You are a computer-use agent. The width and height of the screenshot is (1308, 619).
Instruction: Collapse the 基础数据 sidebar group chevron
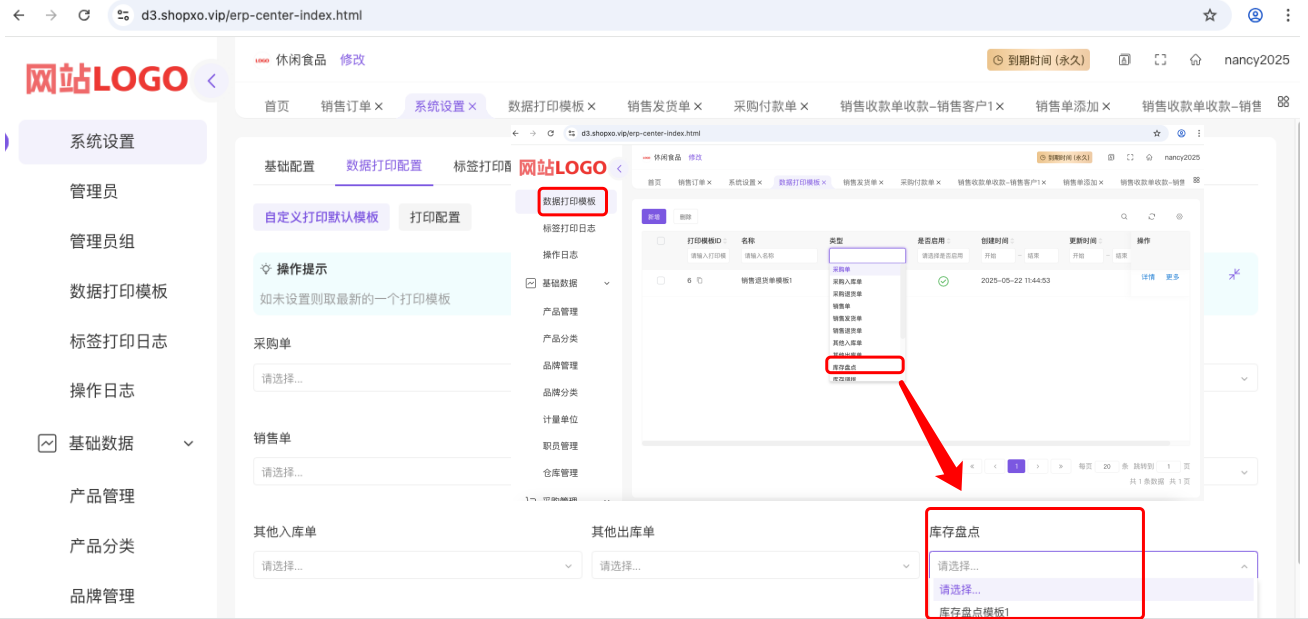tap(188, 443)
